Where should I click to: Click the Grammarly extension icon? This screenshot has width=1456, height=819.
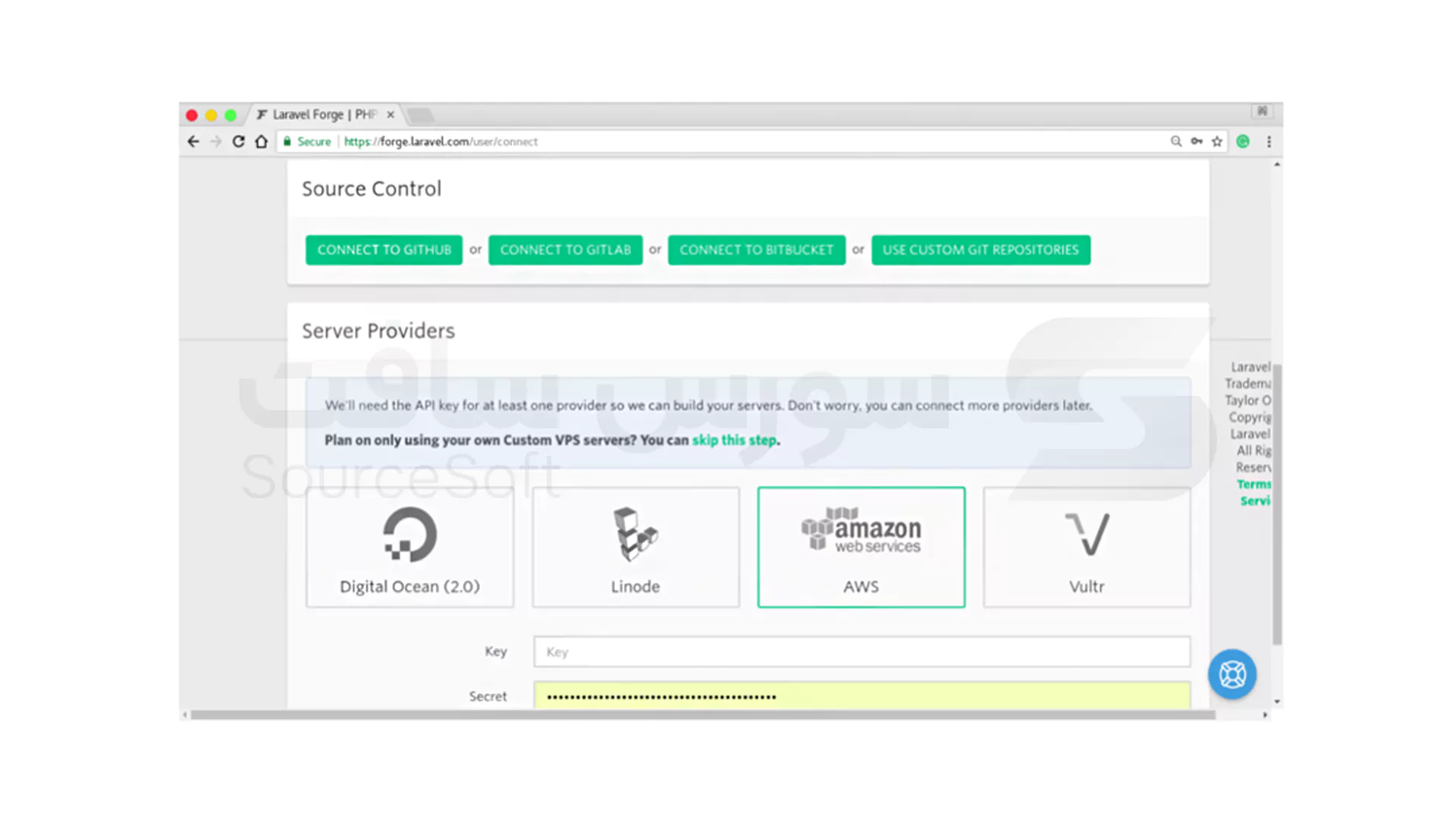[1243, 141]
